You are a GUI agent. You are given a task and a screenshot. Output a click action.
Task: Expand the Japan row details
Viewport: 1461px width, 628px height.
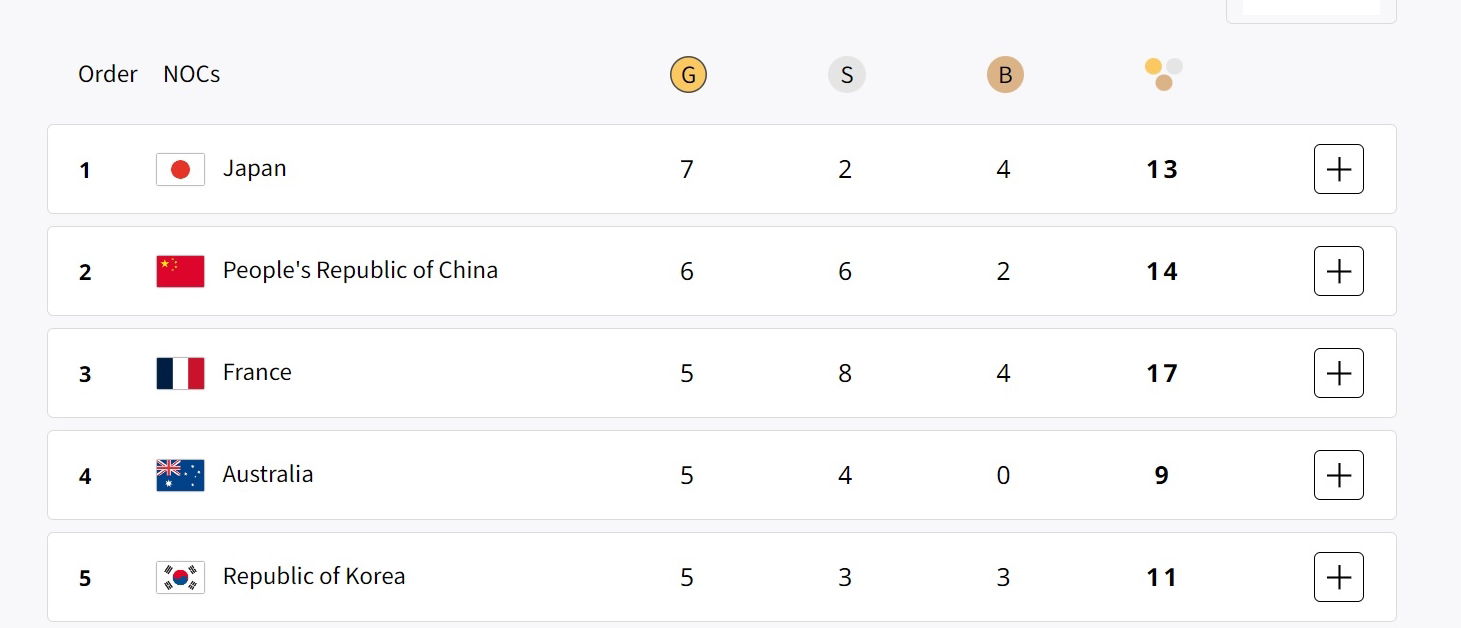1338,169
